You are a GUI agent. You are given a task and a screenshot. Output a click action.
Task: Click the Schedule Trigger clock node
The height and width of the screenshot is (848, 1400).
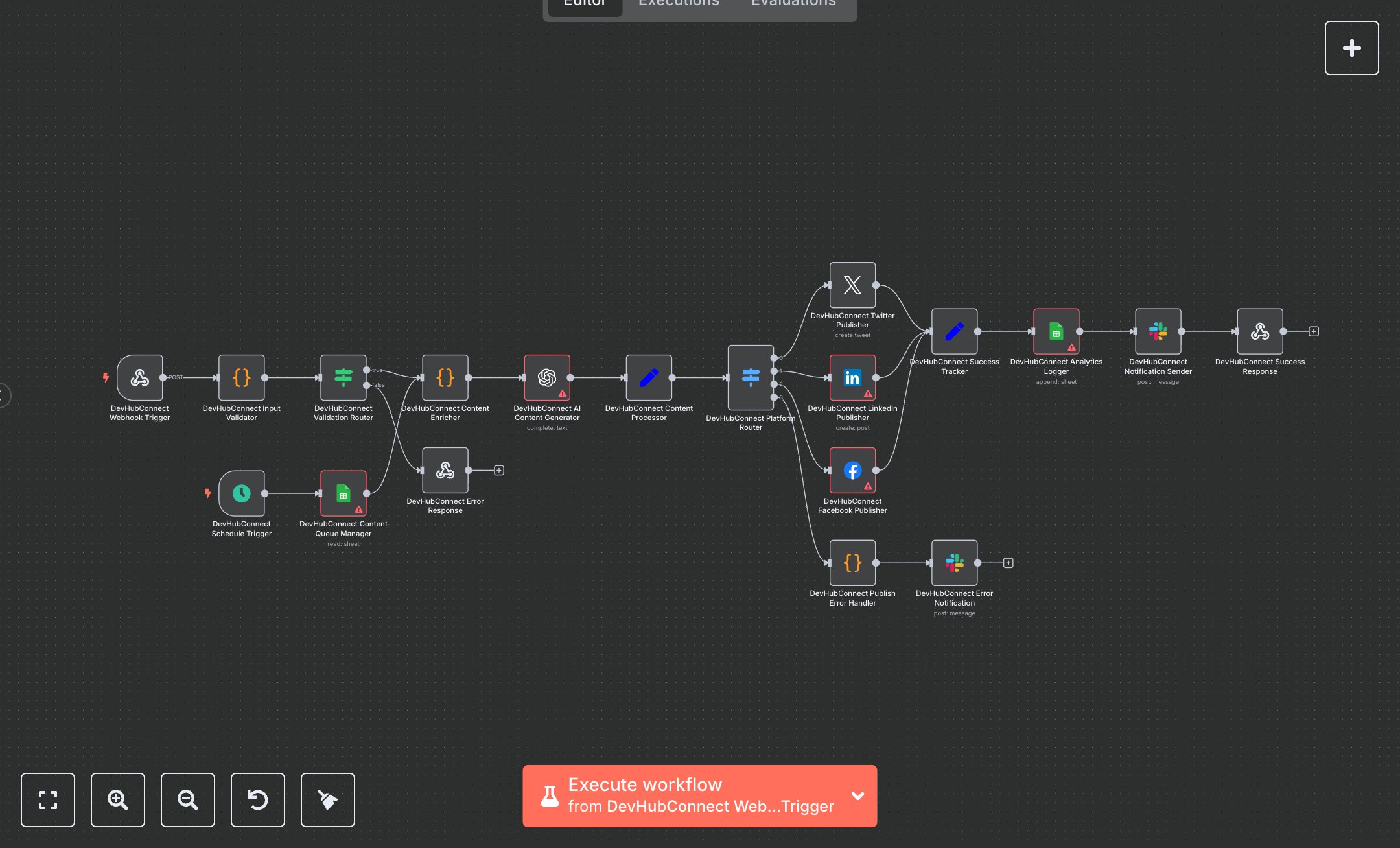241,493
